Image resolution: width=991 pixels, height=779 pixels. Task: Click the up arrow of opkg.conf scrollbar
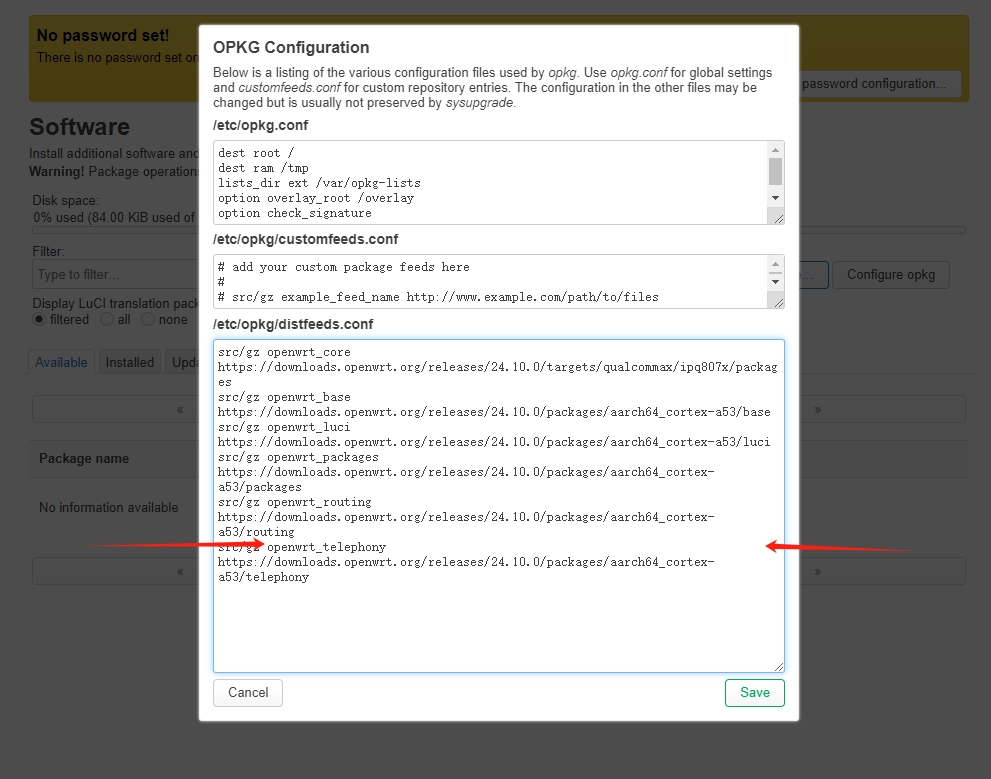click(775, 150)
